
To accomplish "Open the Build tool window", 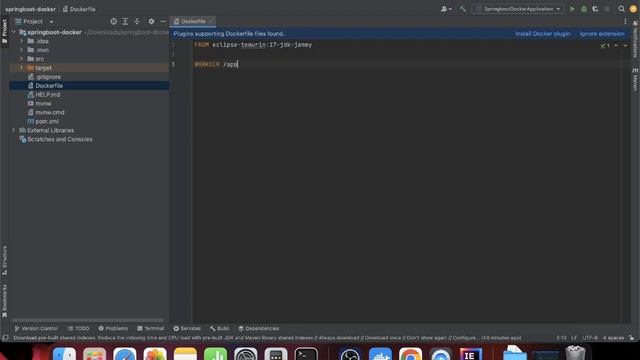I will [x=219, y=328].
